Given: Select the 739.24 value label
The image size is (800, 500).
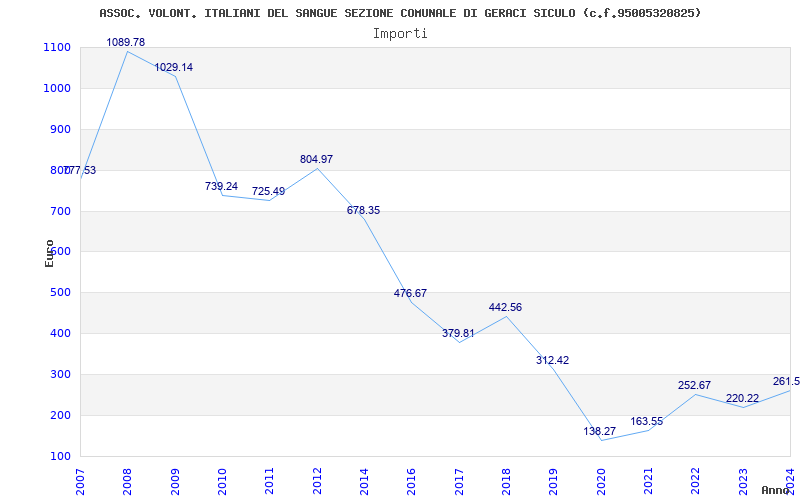Looking at the screenshot, I should pyautogui.click(x=221, y=186).
